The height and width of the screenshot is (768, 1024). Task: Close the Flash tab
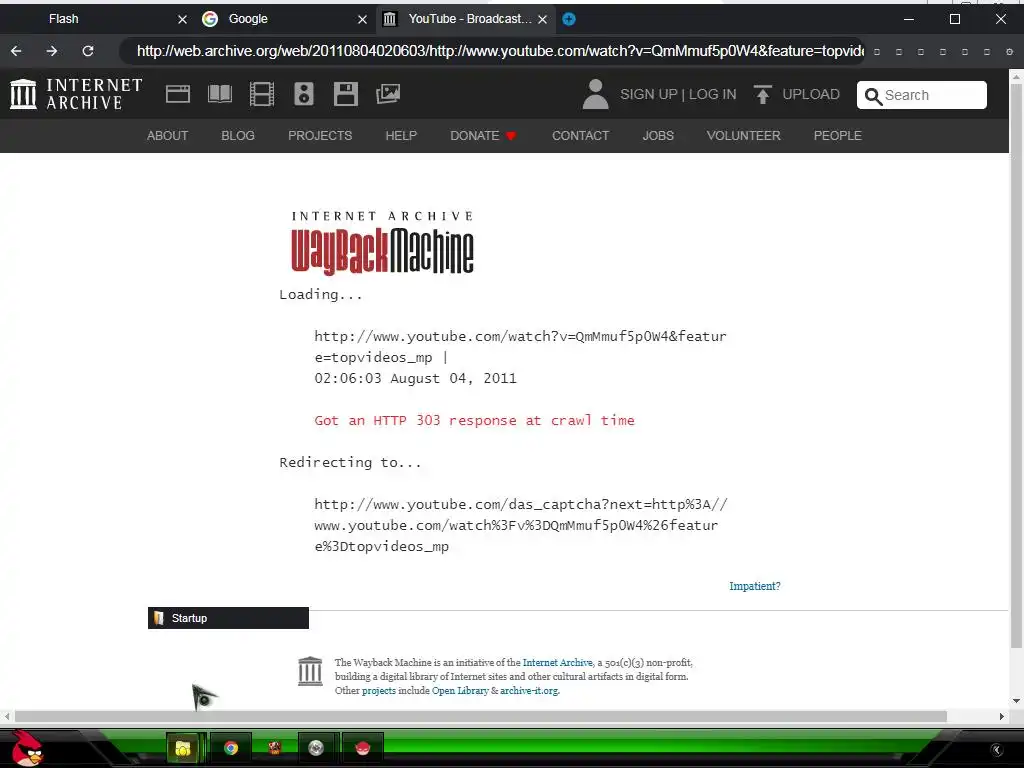click(x=183, y=20)
